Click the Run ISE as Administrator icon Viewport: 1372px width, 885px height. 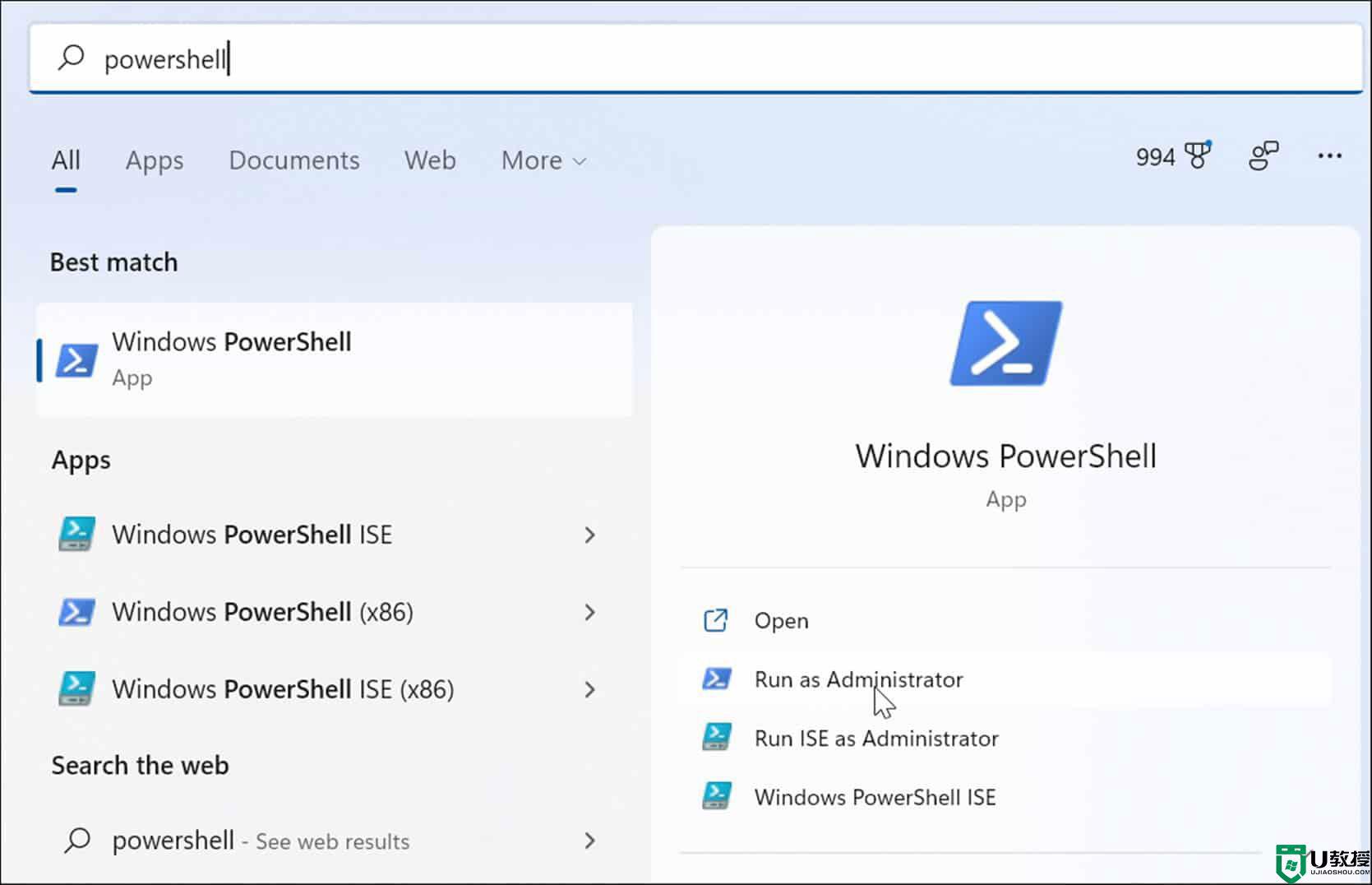click(x=716, y=737)
